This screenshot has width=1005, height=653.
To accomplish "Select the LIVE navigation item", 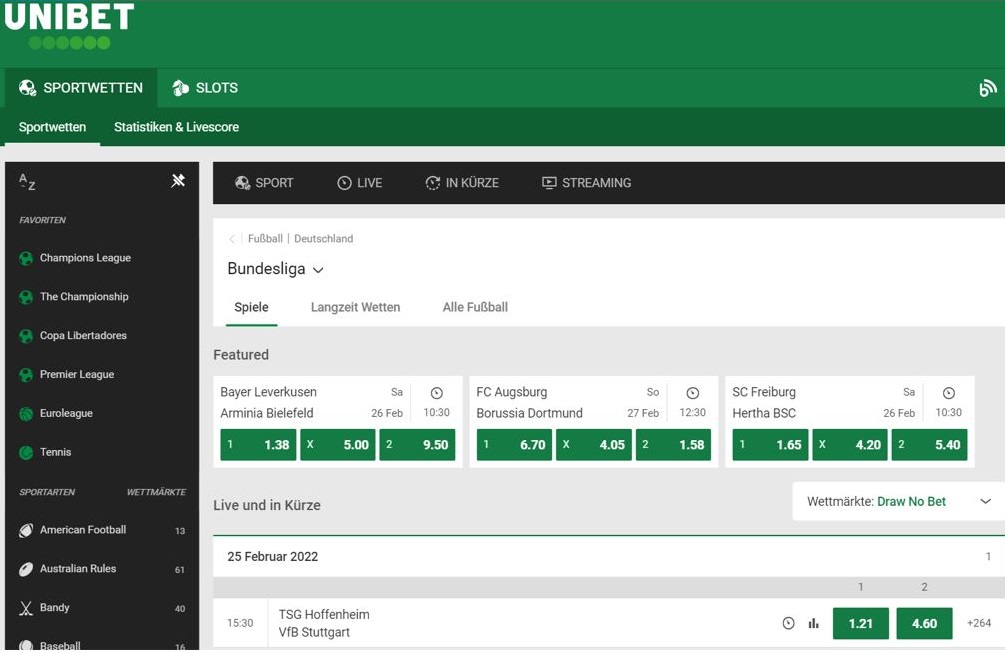I will point(360,183).
